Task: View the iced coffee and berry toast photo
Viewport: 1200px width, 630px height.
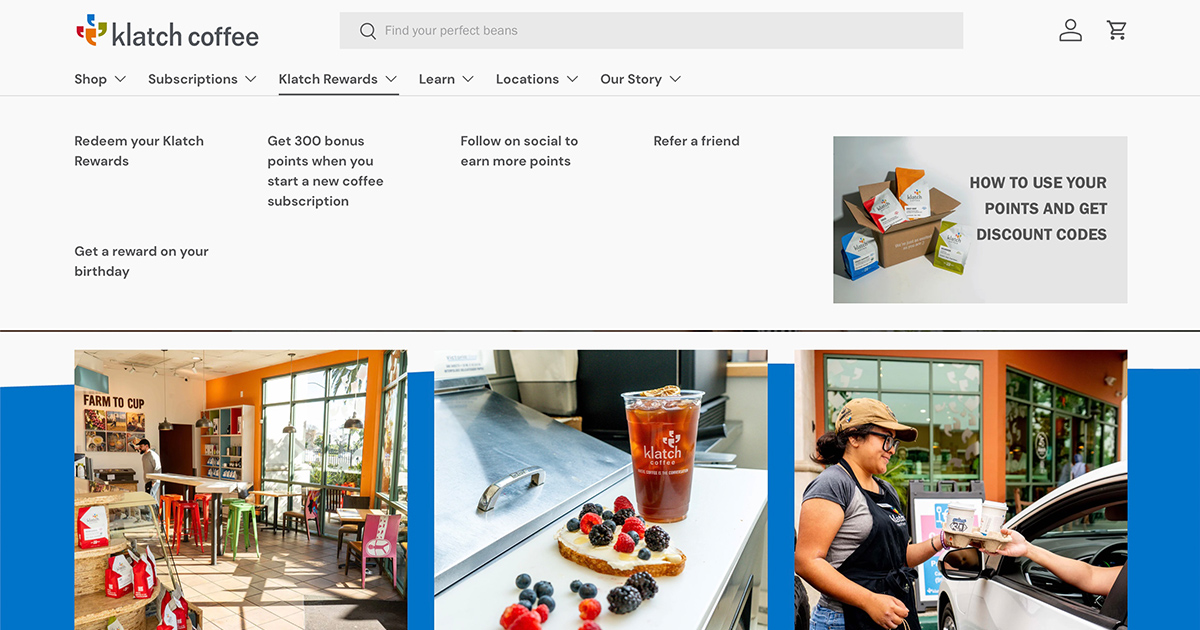Action: pos(601,490)
